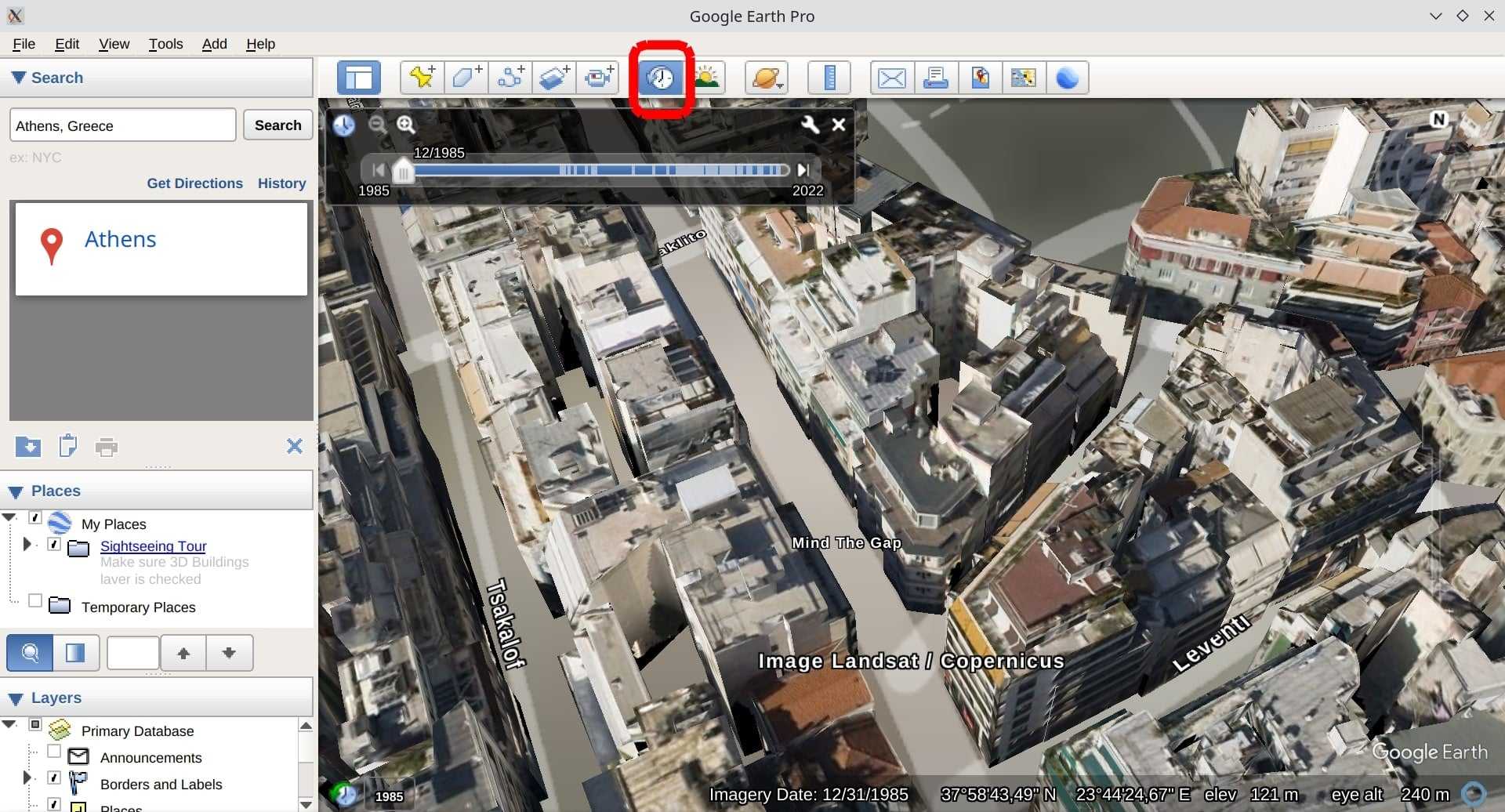The image size is (1505, 812).
Task: Select the Add Path tool
Action: click(510, 78)
